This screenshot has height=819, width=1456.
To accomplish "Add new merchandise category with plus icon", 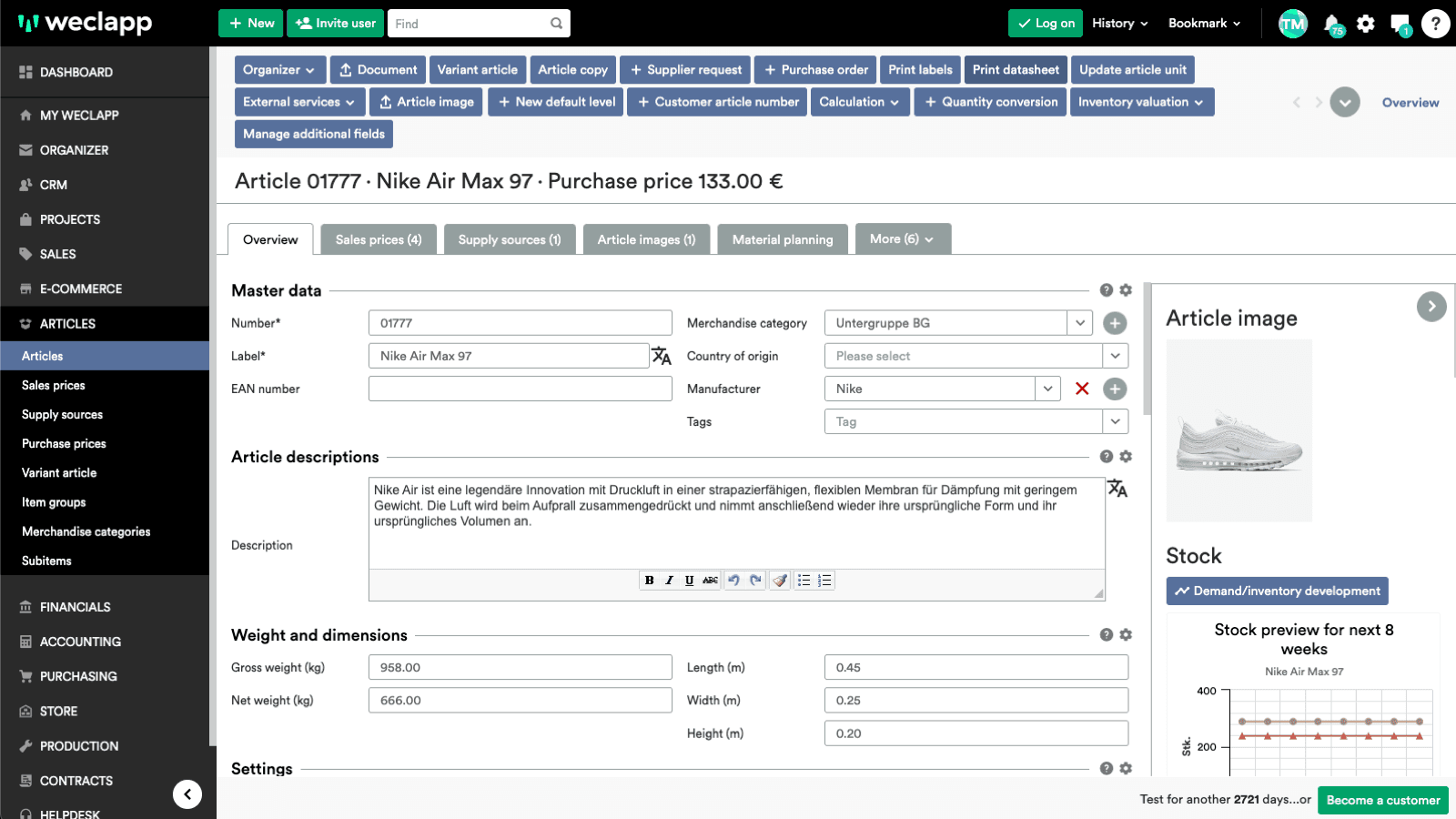I will click(1115, 323).
